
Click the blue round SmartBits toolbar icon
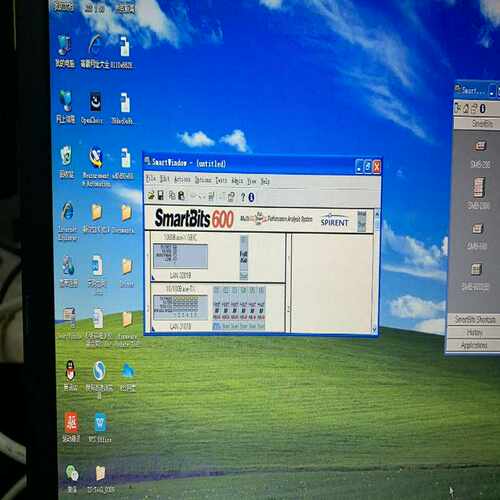pos(251,197)
